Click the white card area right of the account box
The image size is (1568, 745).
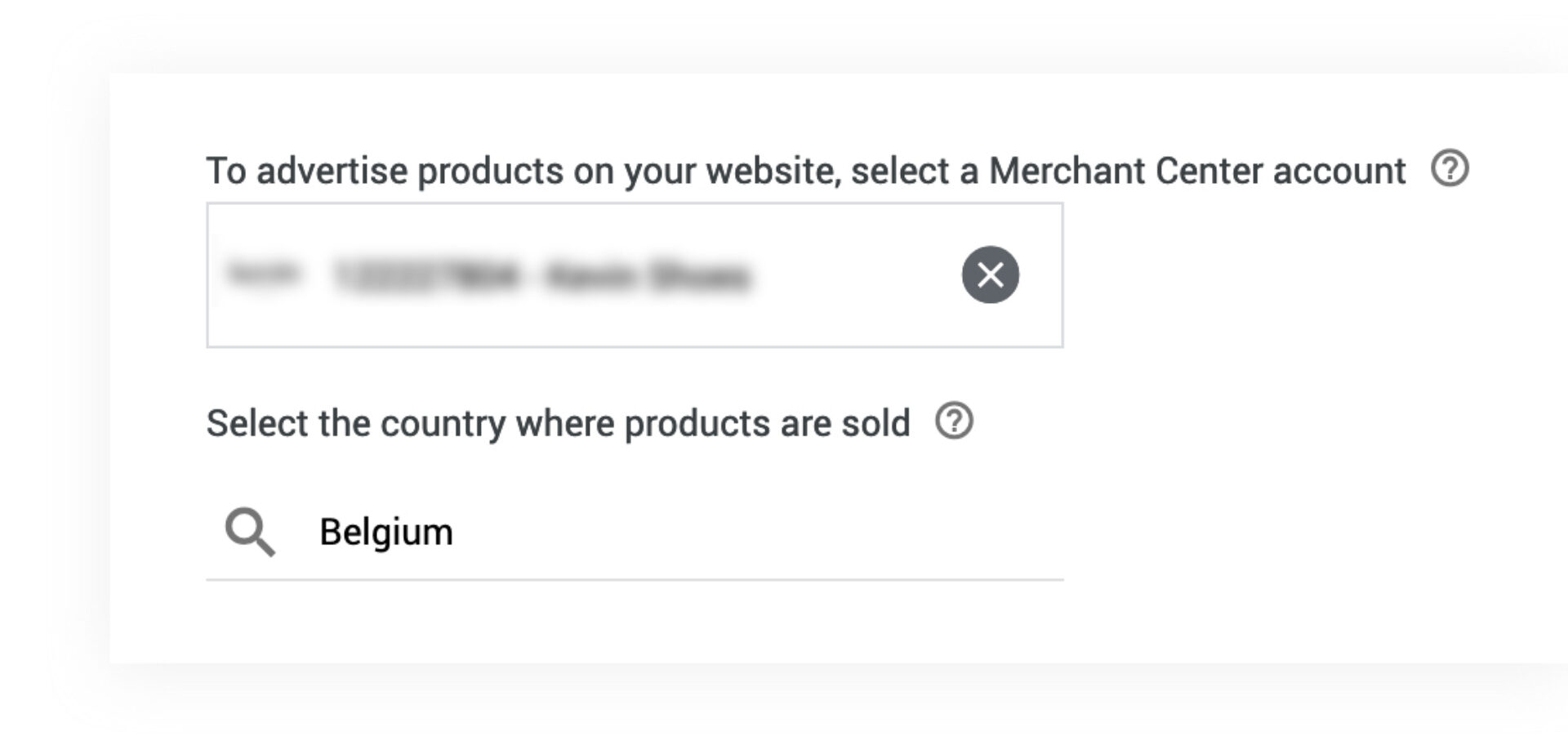click(1307, 275)
